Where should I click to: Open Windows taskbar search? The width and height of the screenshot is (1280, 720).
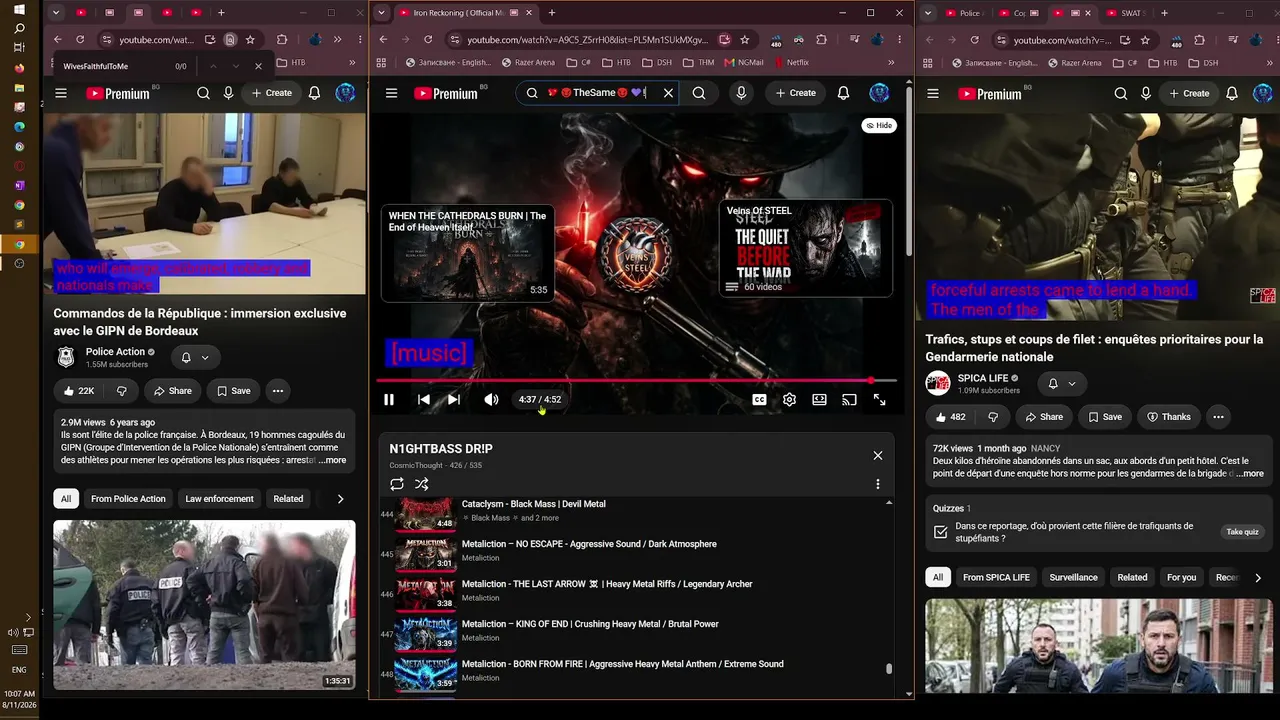point(19,29)
